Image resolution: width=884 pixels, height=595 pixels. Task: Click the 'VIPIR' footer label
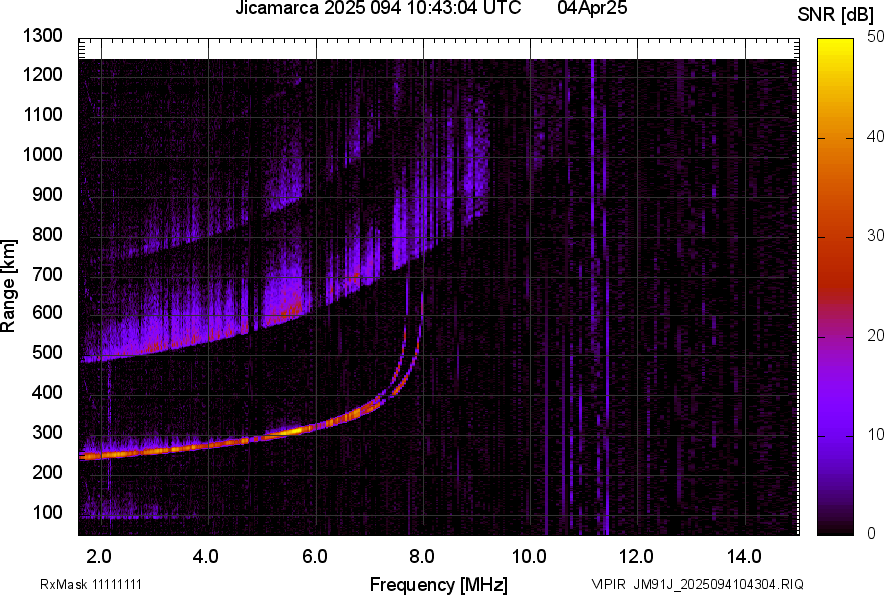(609, 584)
